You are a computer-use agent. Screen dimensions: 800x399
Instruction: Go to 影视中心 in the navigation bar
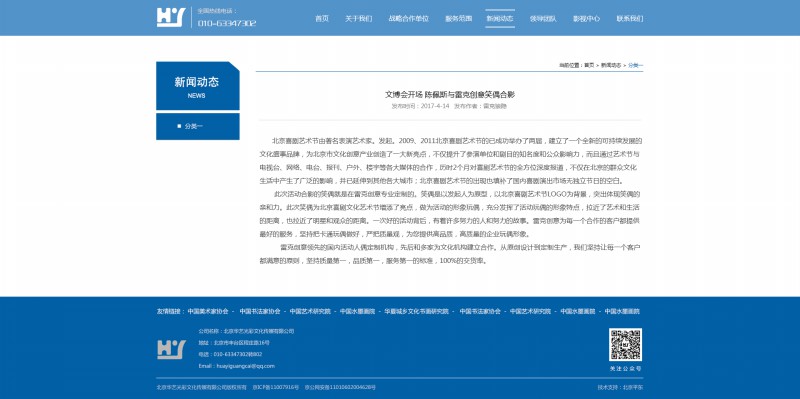click(586, 18)
